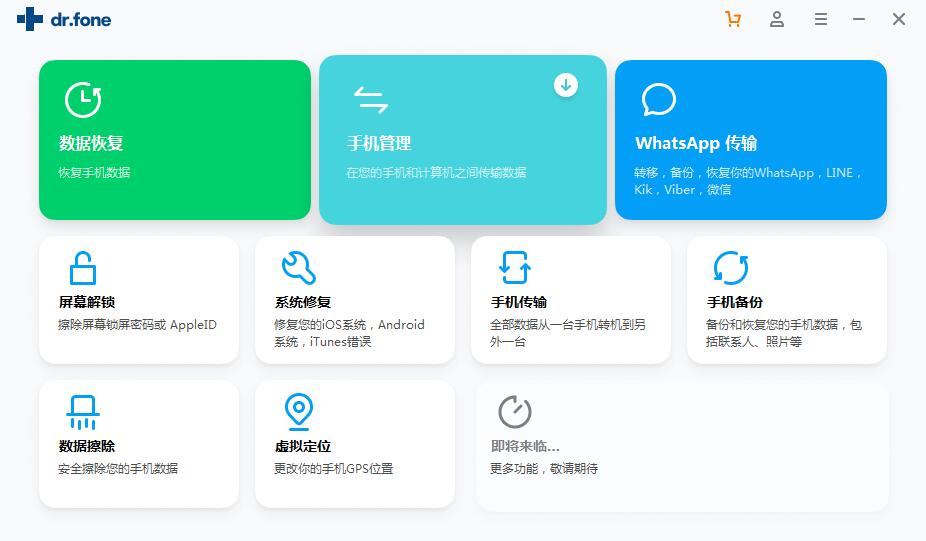Click the coming soon timer icon
The height and width of the screenshot is (541, 926).
pos(515,412)
